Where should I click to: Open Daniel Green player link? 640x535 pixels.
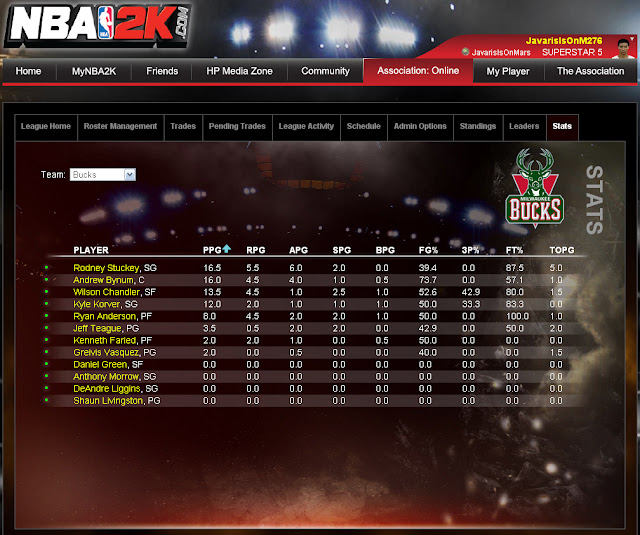[x=100, y=364]
